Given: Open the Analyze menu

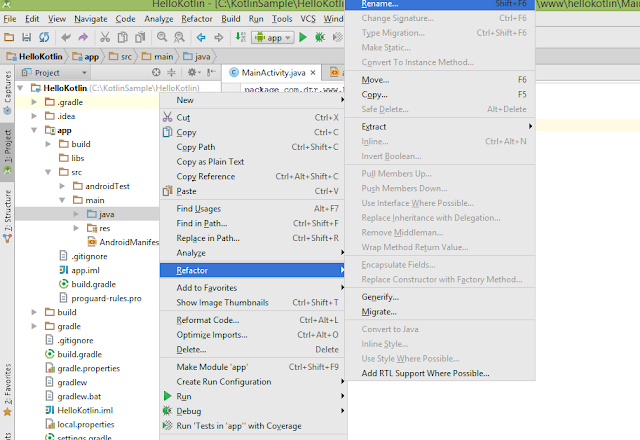Looking at the screenshot, I should pos(159,19).
